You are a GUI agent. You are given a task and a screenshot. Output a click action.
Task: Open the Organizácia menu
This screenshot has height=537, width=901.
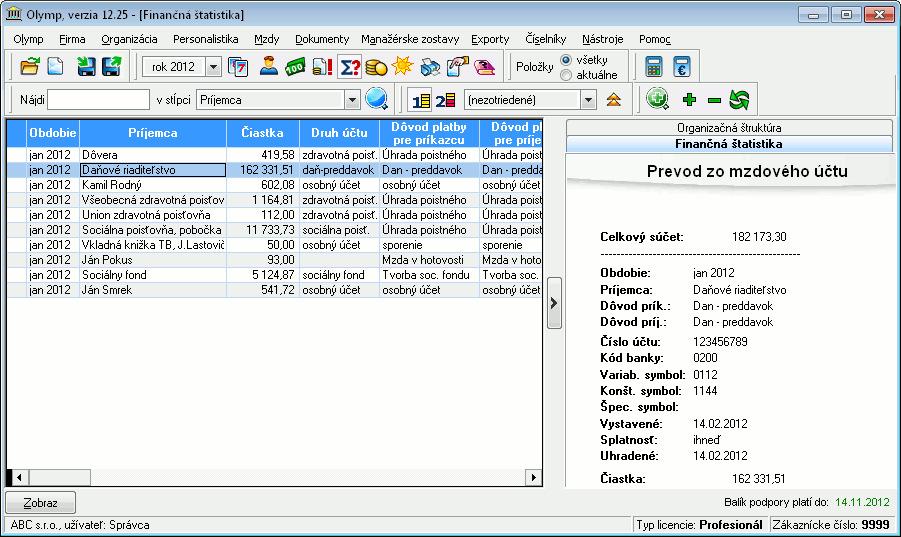click(129, 39)
